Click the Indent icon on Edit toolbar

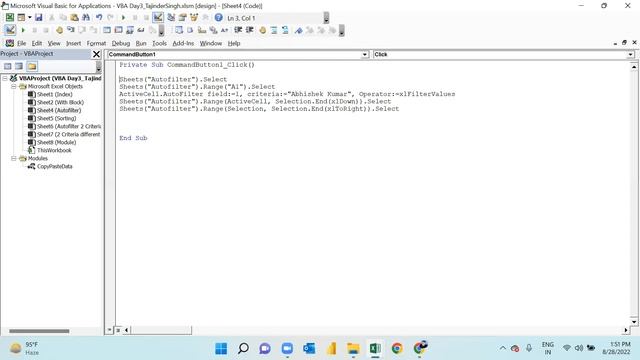pyautogui.click(x=238, y=30)
